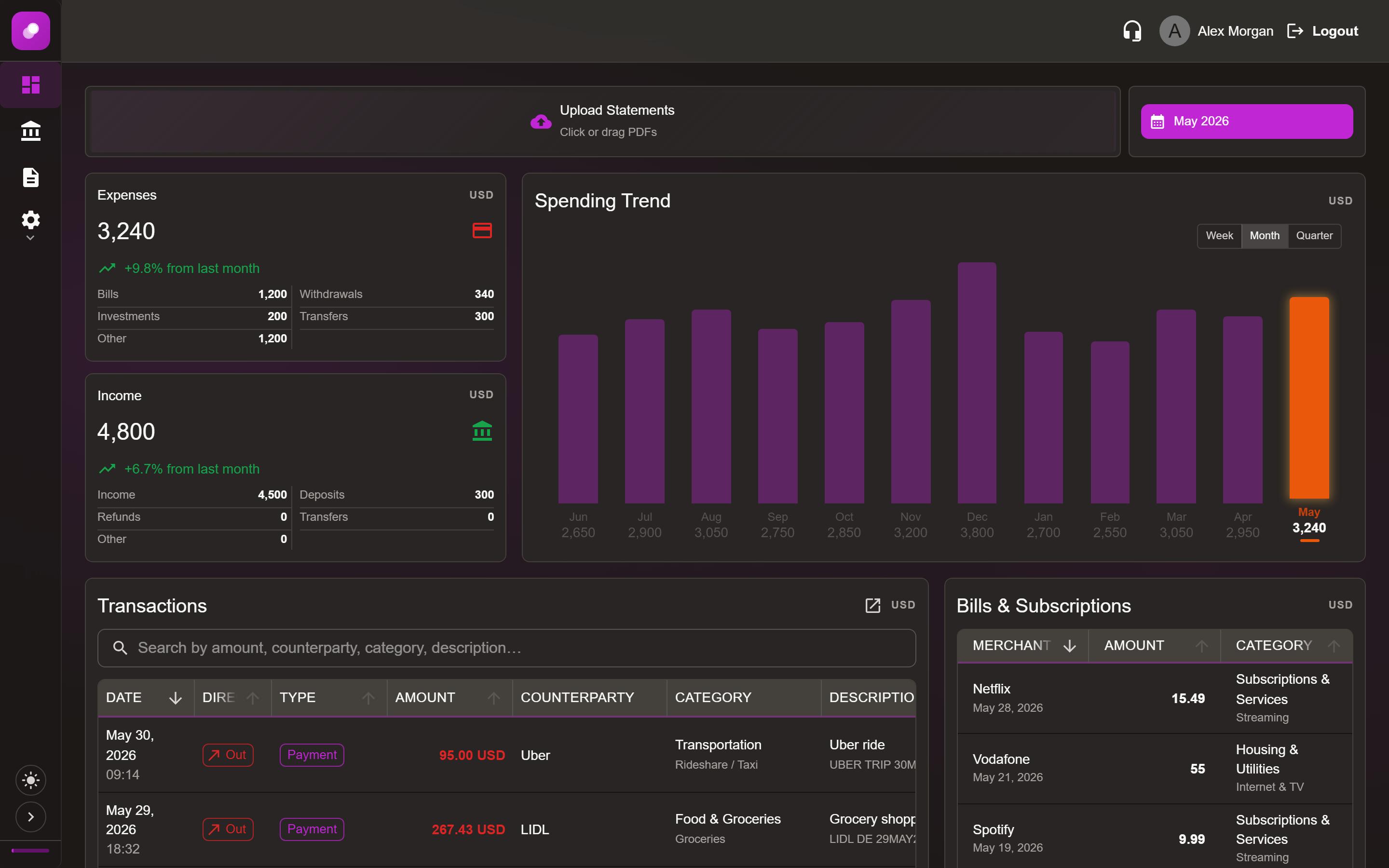Click the search magnifier icon
The width and height of the screenshot is (1389, 868).
click(x=120, y=648)
